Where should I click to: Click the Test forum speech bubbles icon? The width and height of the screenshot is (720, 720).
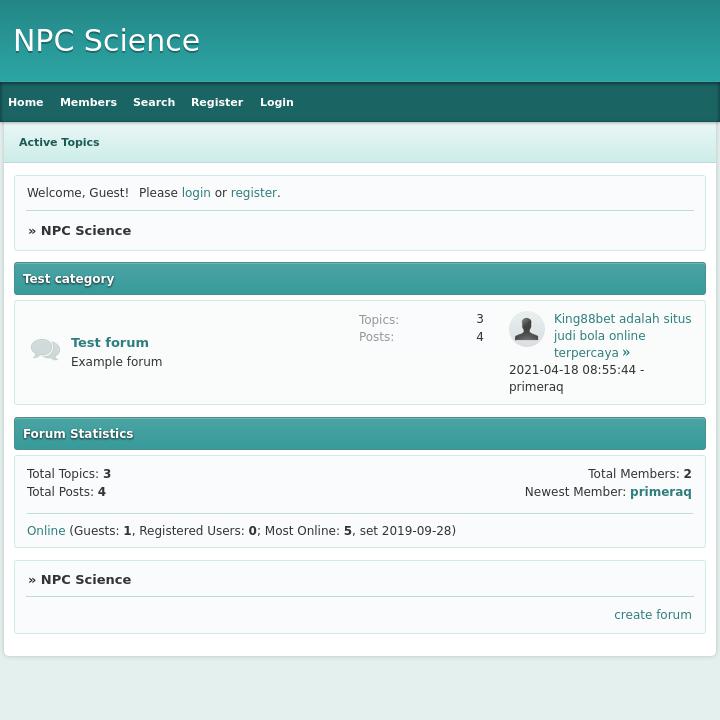pos(45,349)
